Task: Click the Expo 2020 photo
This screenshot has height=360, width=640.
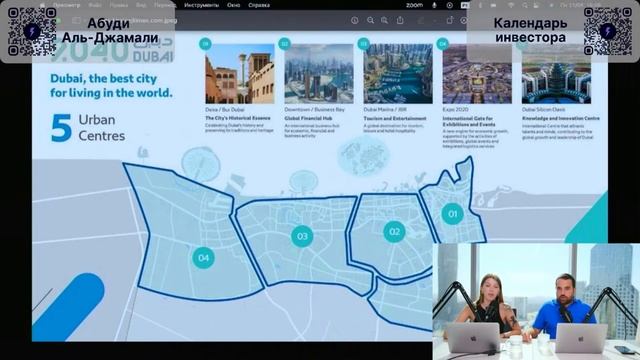Action: click(x=477, y=73)
